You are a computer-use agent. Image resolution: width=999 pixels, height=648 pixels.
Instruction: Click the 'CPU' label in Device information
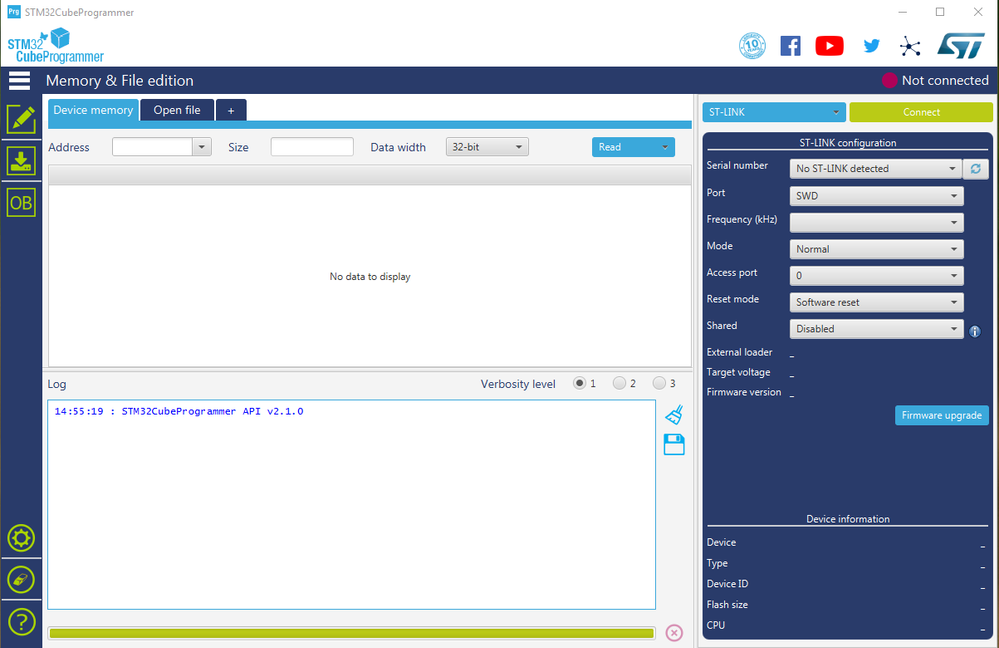[715, 625]
